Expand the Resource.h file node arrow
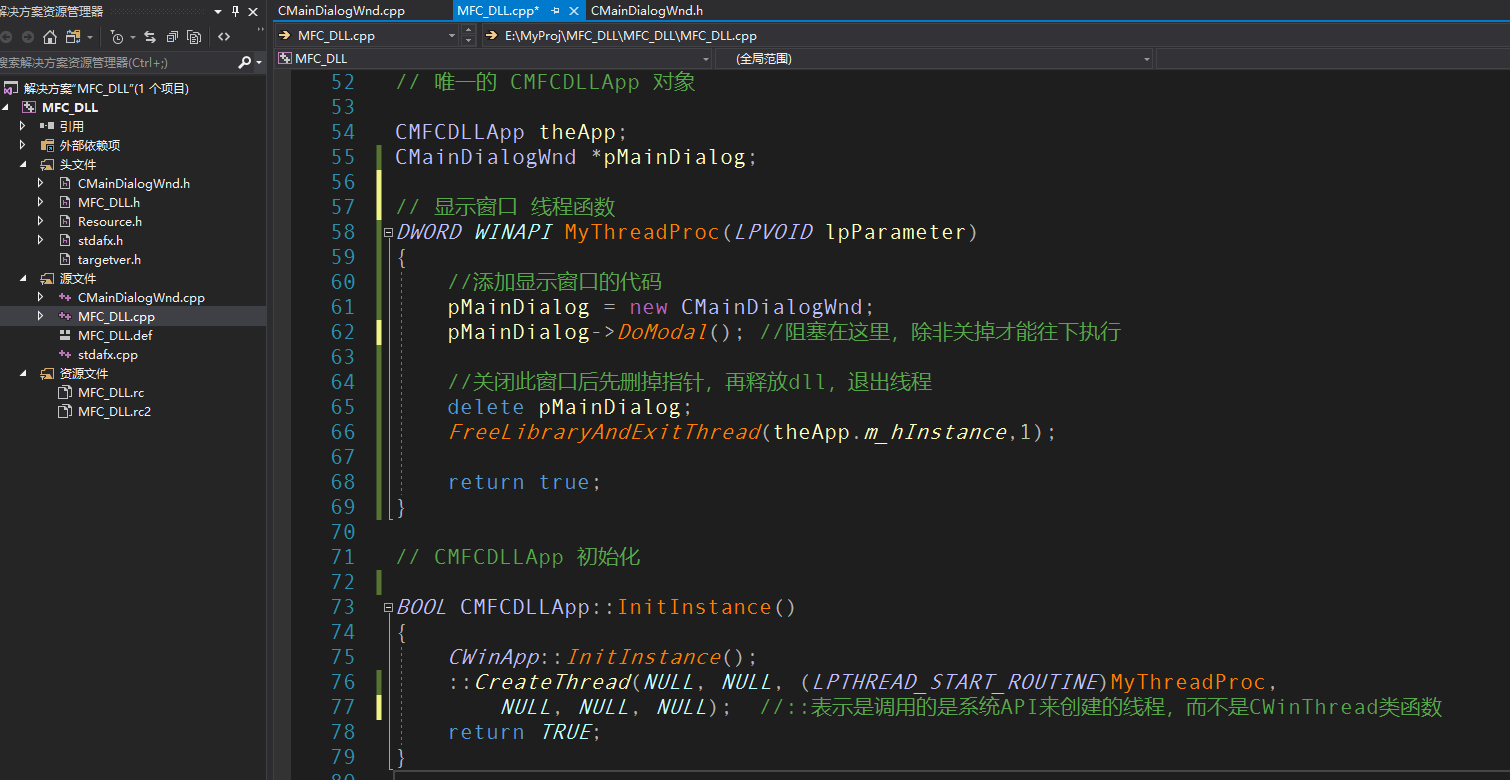 click(41, 221)
